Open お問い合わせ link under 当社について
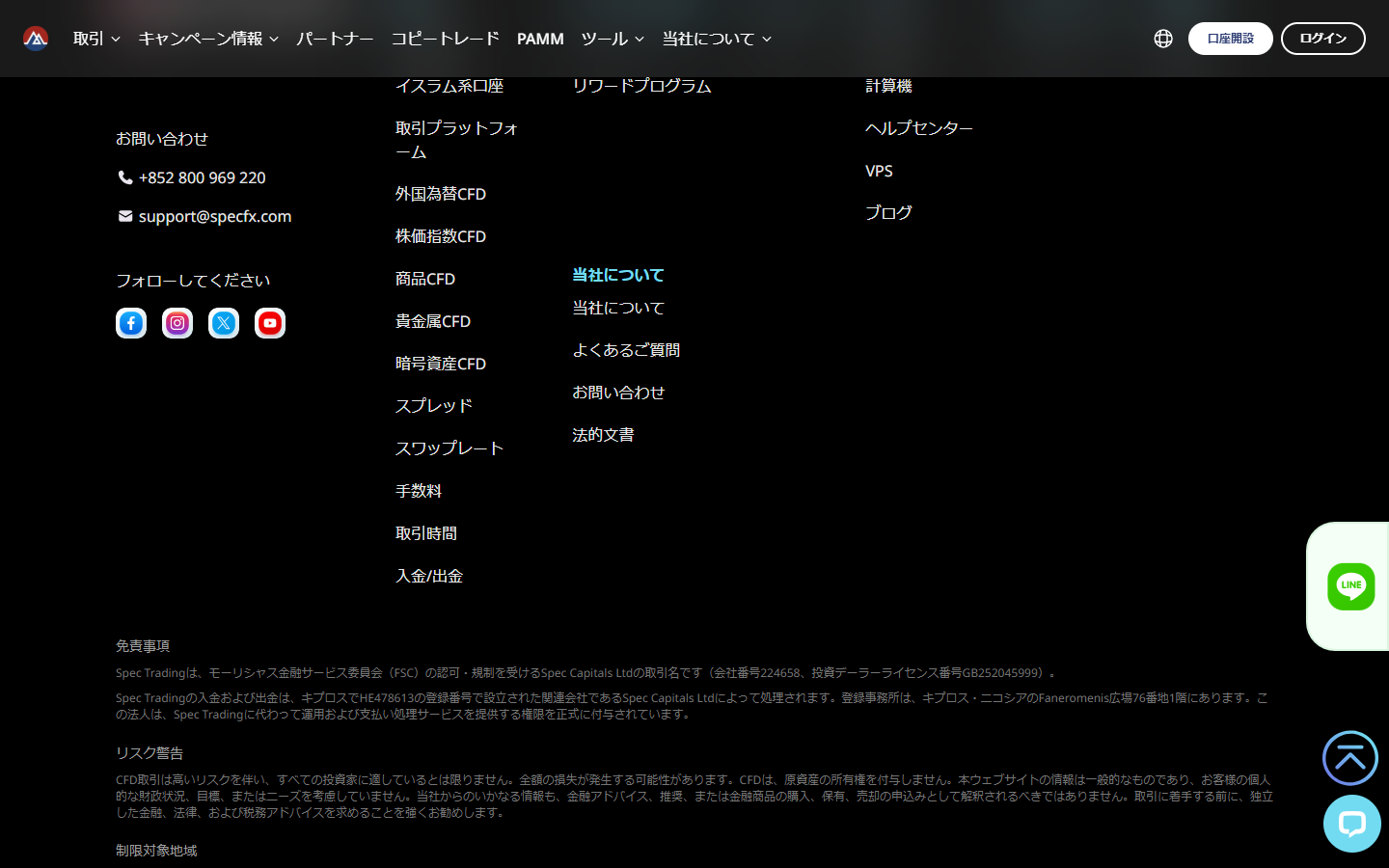Screen dimensions: 1389x868 pyautogui.click(x=618, y=393)
